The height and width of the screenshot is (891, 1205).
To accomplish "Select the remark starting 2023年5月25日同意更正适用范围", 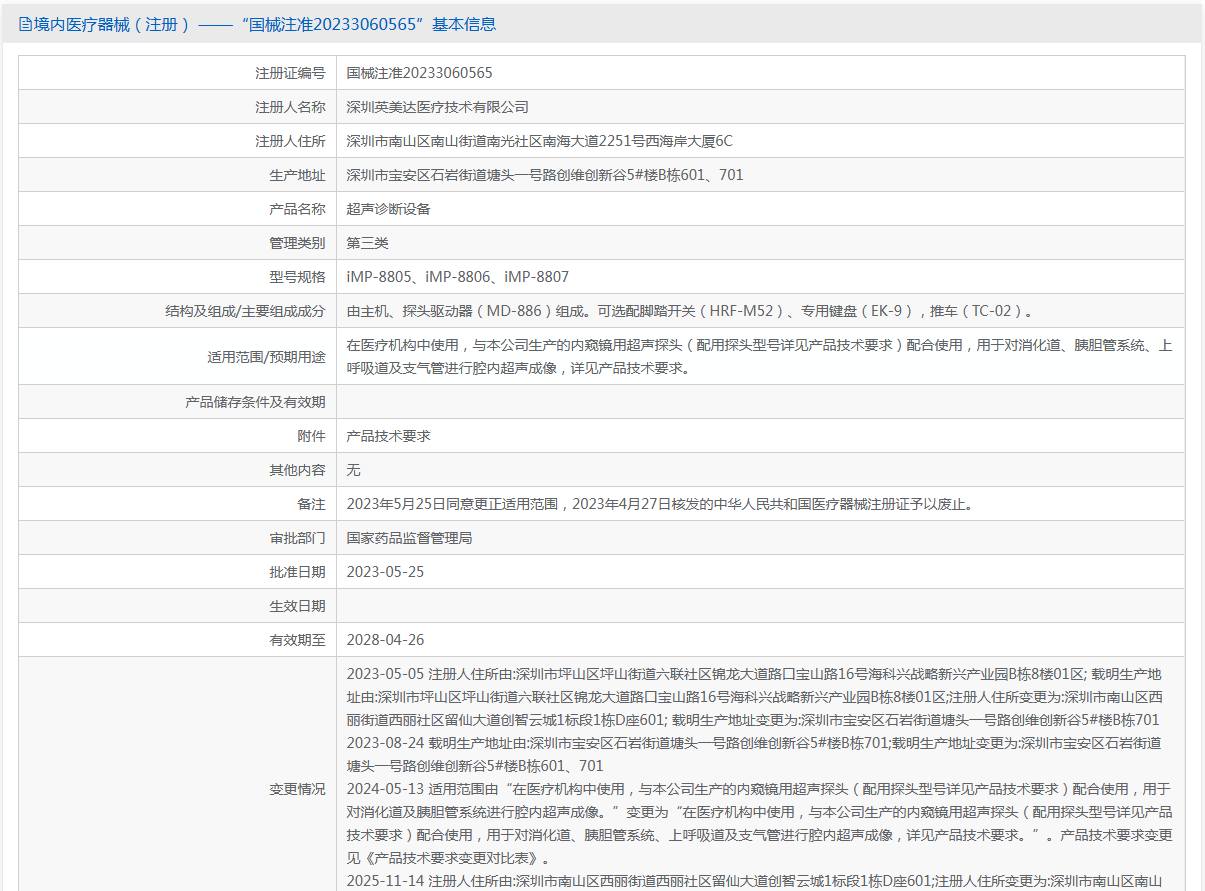I will click(659, 504).
